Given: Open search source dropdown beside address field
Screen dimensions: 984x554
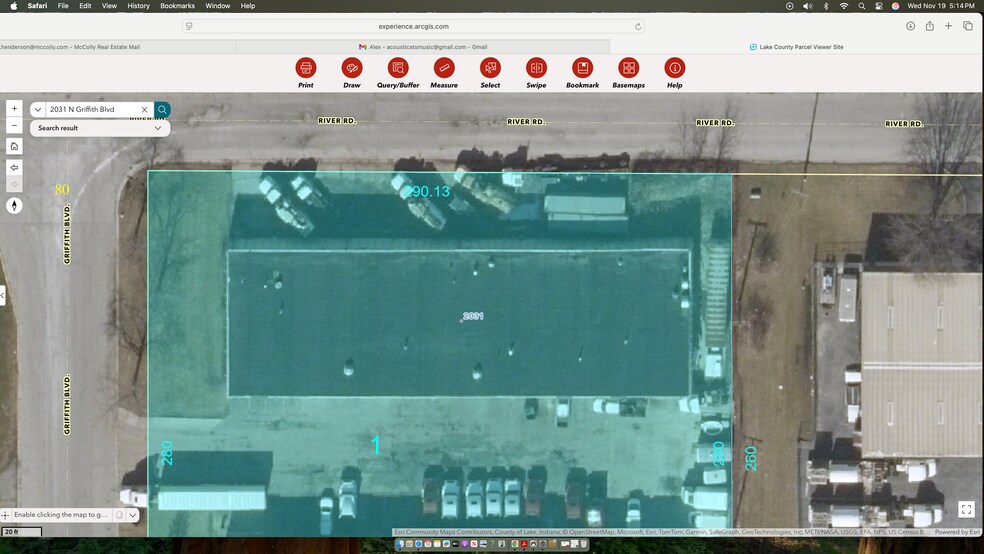Looking at the screenshot, I should 38,110.
